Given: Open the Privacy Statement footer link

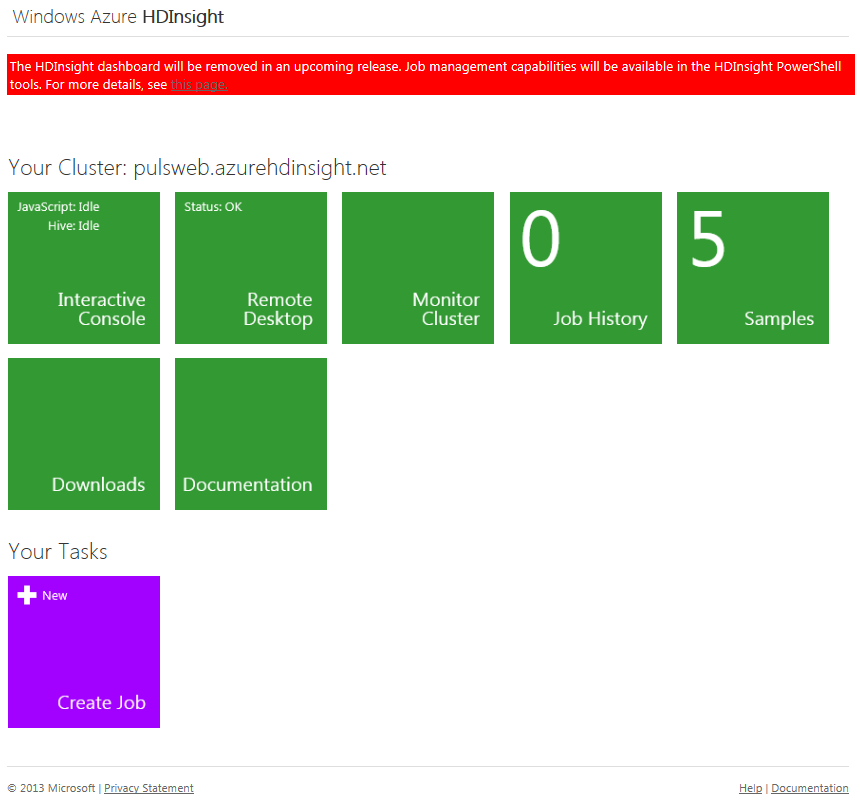Looking at the screenshot, I should 149,788.
